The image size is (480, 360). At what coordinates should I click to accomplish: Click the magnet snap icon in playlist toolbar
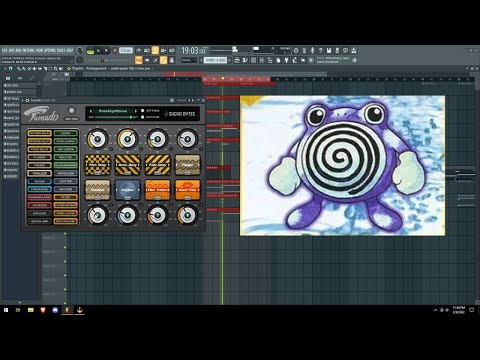tap(10, 69)
